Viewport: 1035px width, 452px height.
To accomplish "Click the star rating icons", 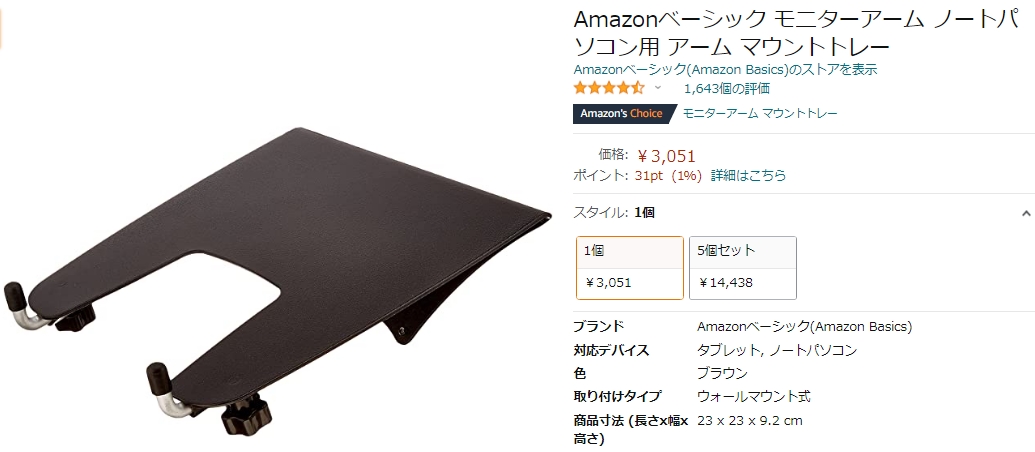I will coord(609,88).
